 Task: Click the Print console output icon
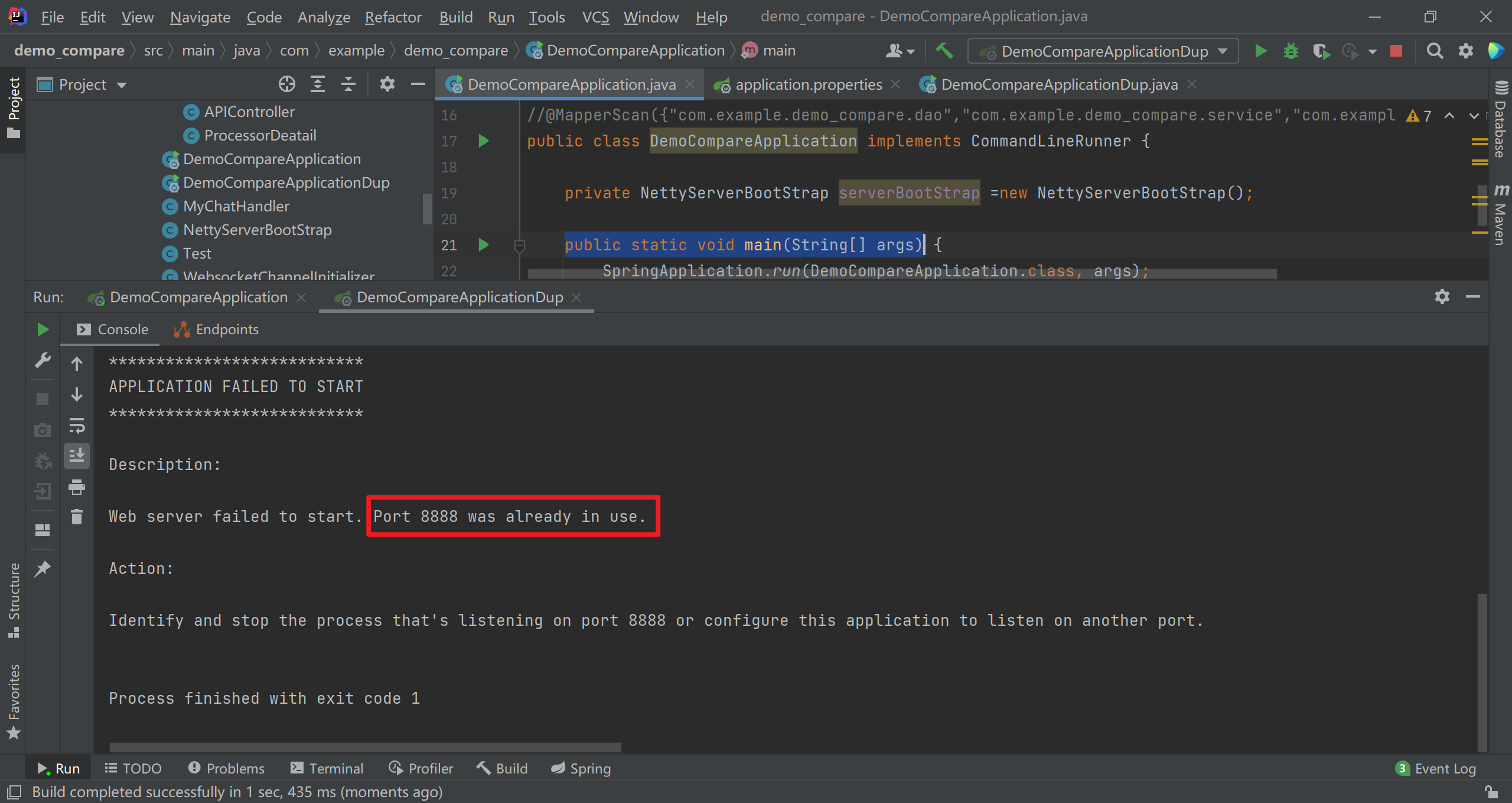(x=77, y=487)
